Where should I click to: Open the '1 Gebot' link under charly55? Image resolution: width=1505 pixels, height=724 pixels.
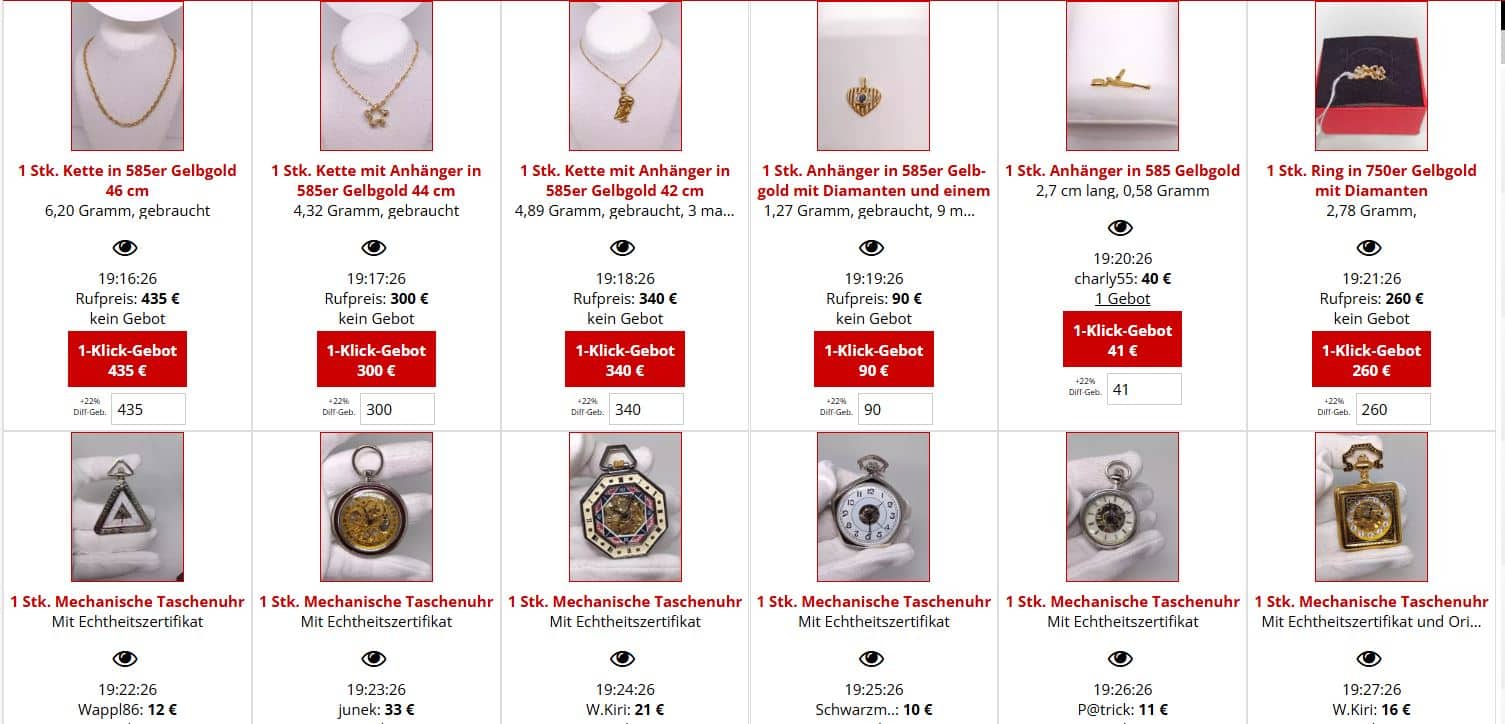(x=1122, y=299)
